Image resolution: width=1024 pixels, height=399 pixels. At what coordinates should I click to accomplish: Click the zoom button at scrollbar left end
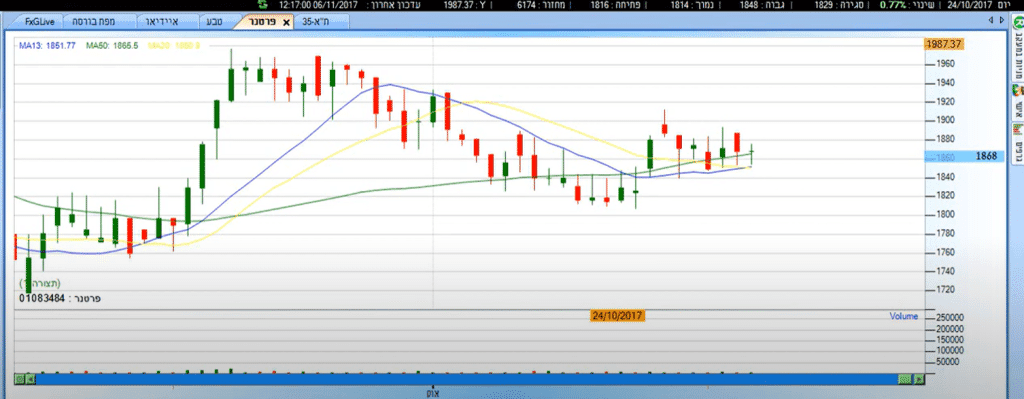tap(20, 379)
